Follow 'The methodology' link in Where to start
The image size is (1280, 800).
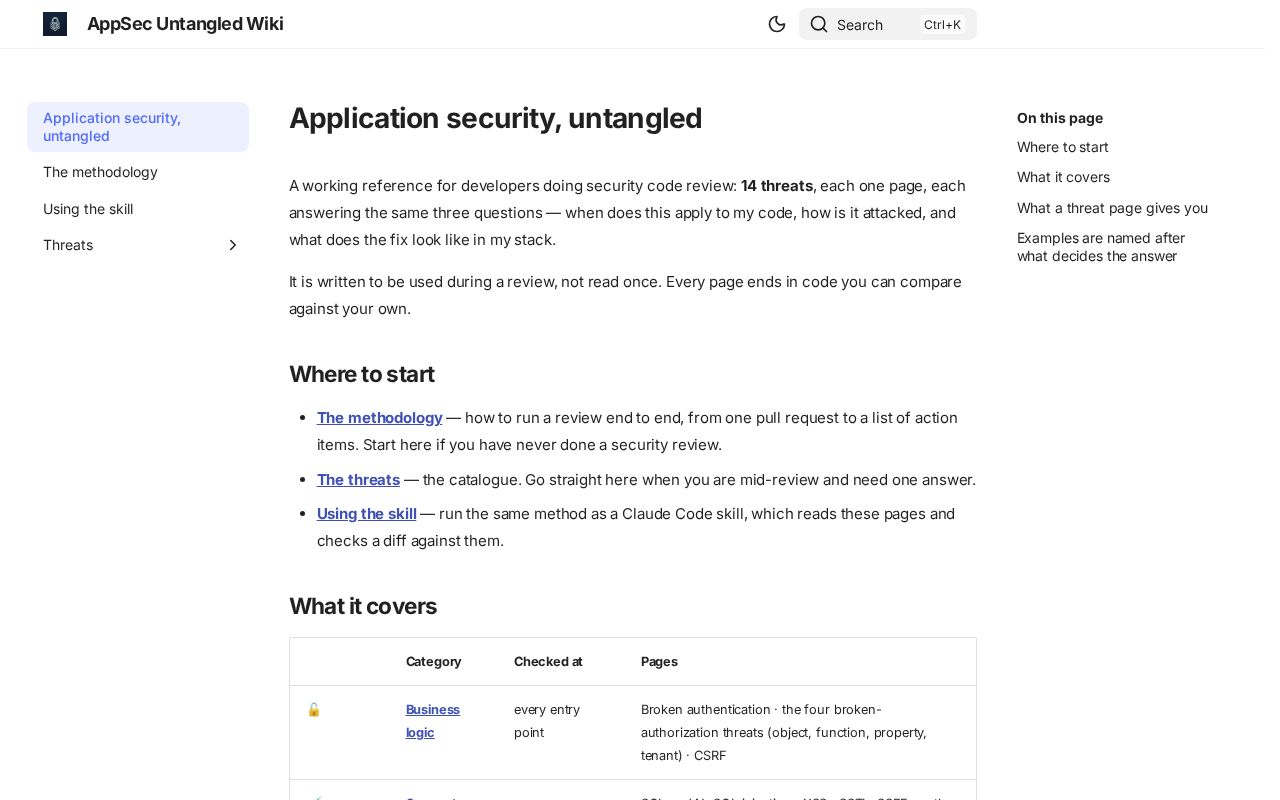click(x=380, y=418)
